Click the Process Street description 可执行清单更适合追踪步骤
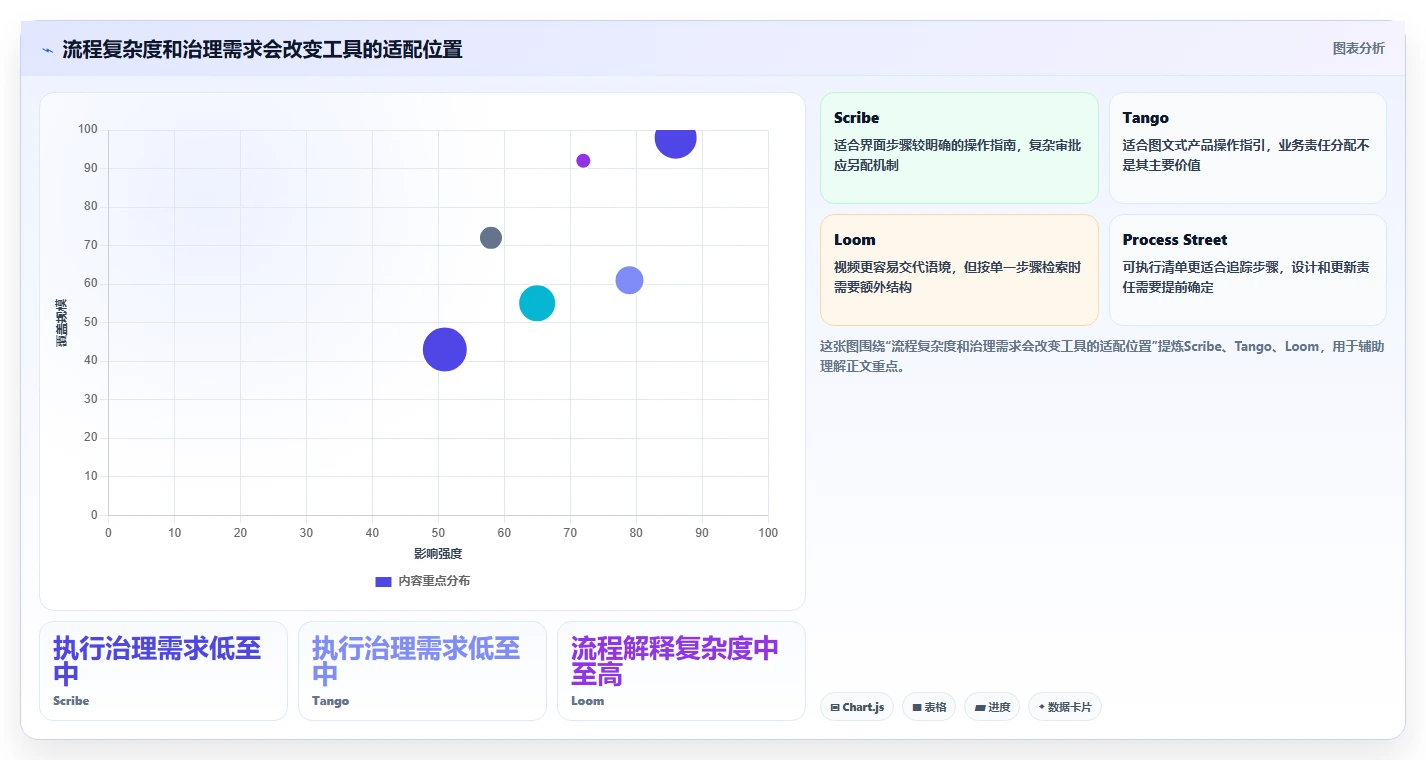Screen dimensions: 1426x760 [x=1246, y=277]
